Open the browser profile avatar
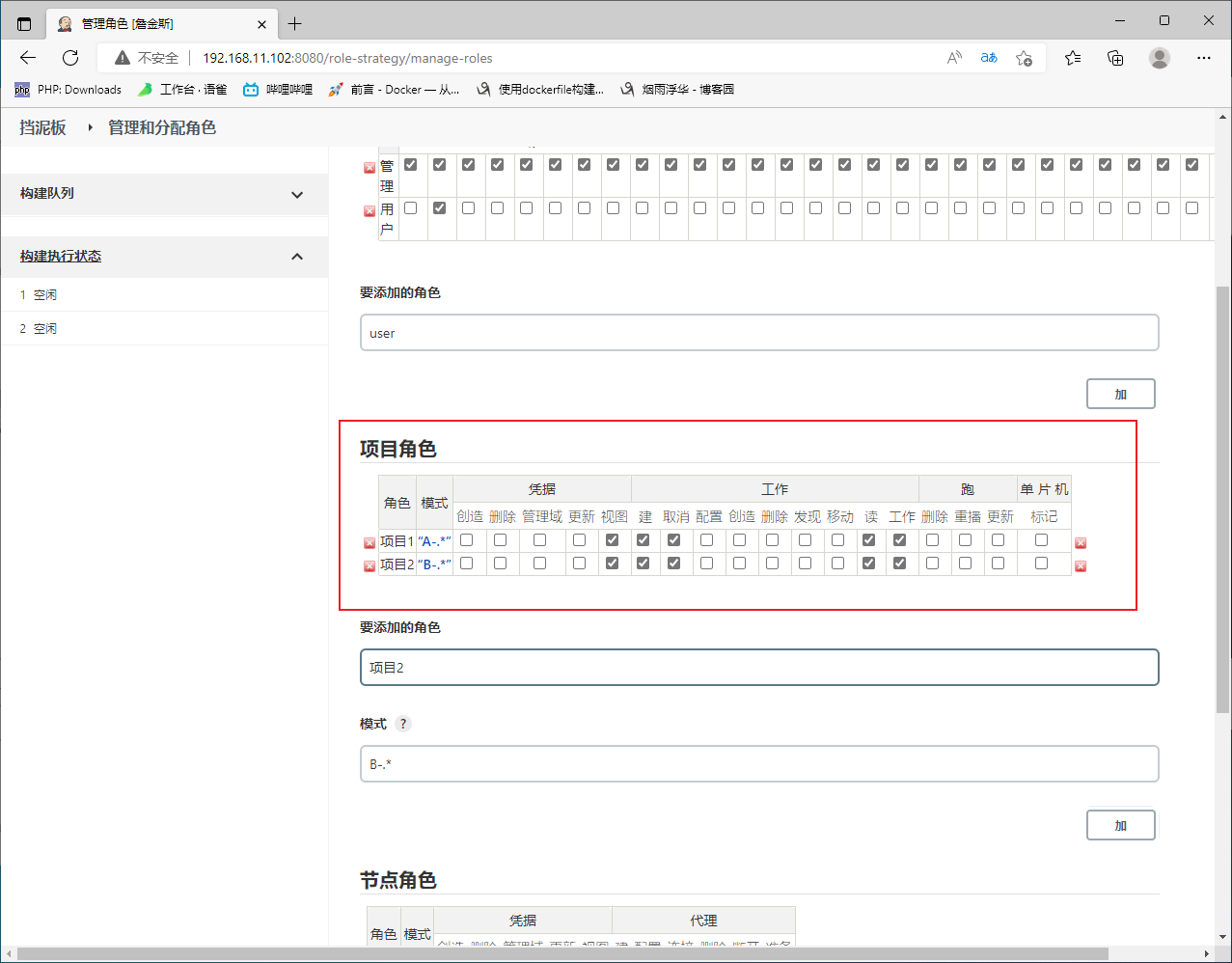1232x963 pixels. 1160,58
